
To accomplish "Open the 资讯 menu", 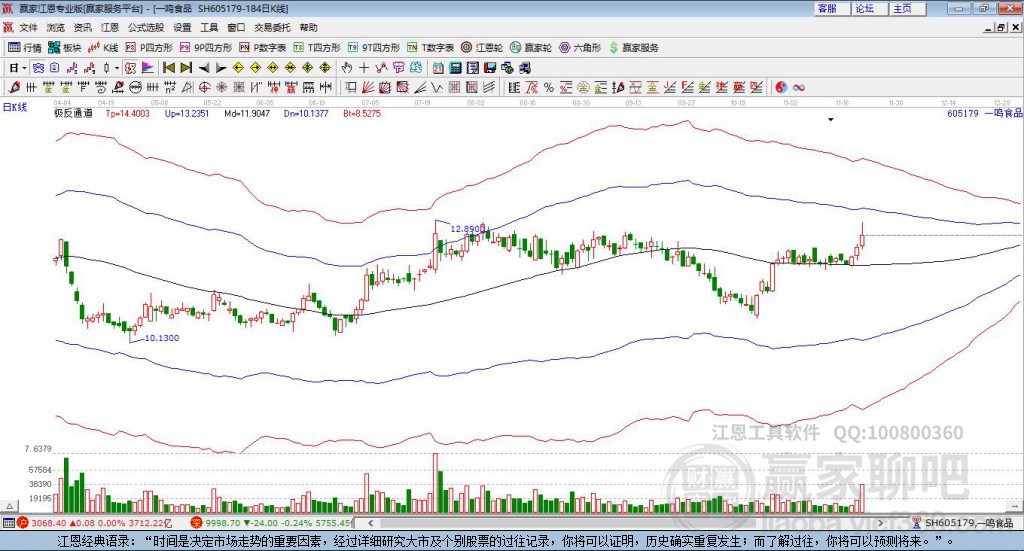I will coord(82,27).
